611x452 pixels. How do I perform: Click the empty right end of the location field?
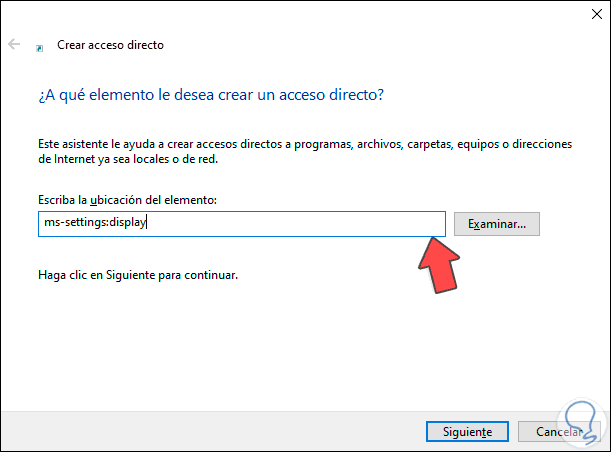pyautogui.click(x=400, y=223)
